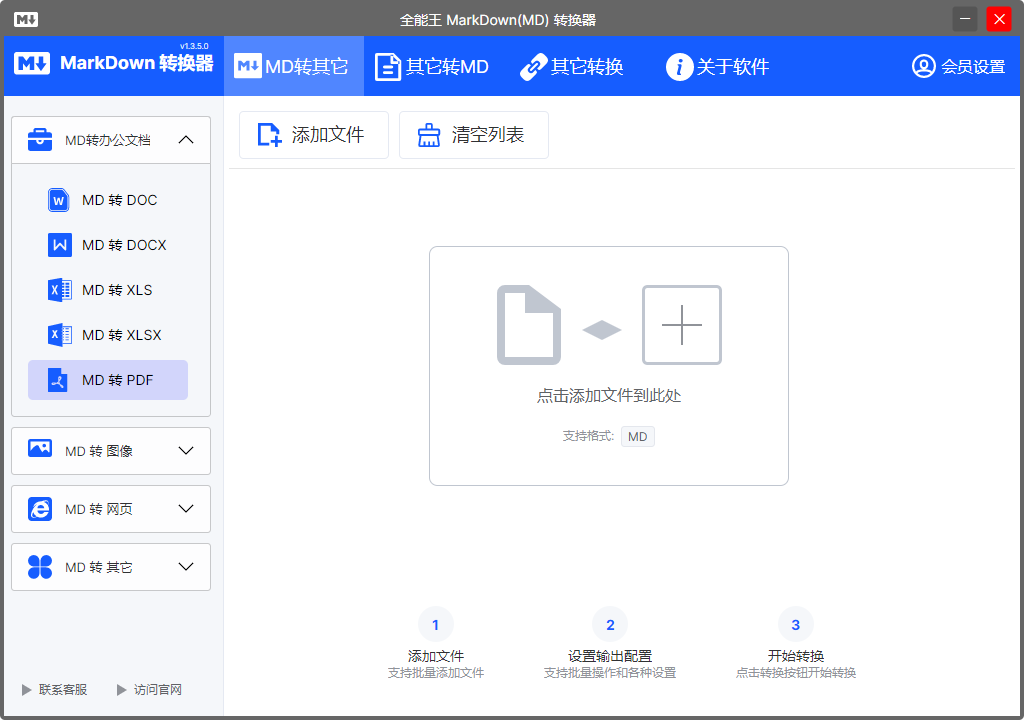1024x720 pixels.
Task: Open the 联系客服 link
Action: point(55,690)
